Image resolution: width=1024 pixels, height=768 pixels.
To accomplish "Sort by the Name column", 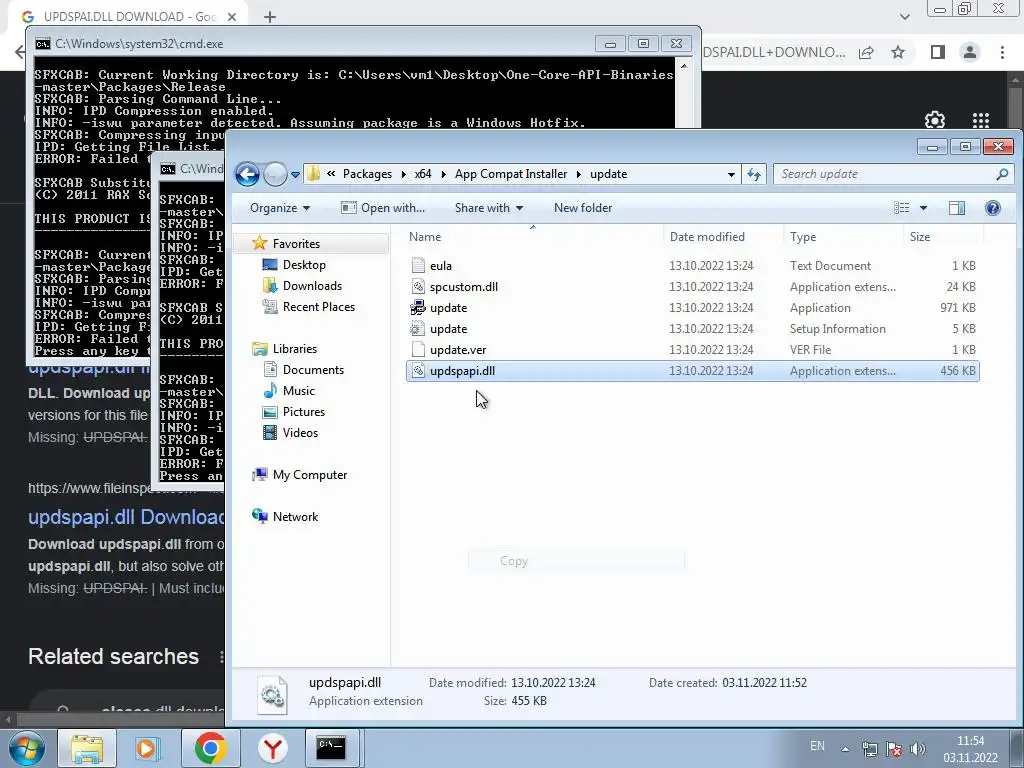I will 533,237.
